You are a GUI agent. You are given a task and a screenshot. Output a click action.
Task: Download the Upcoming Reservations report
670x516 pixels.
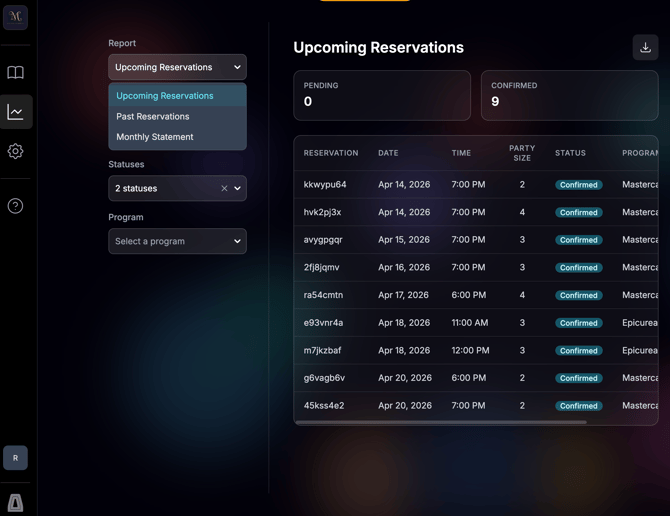point(645,47)
